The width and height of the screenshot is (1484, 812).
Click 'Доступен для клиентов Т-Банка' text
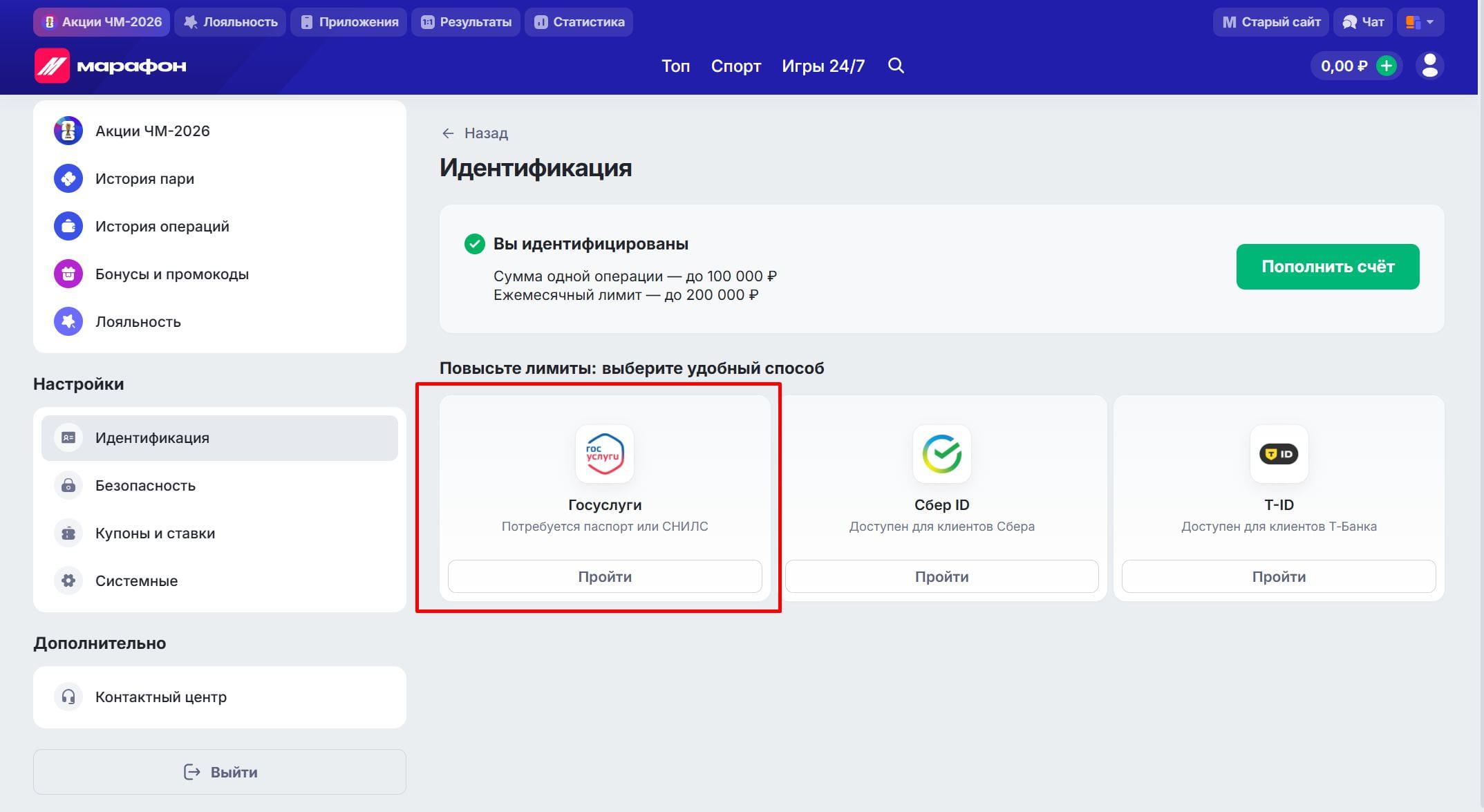point(1279,527)
